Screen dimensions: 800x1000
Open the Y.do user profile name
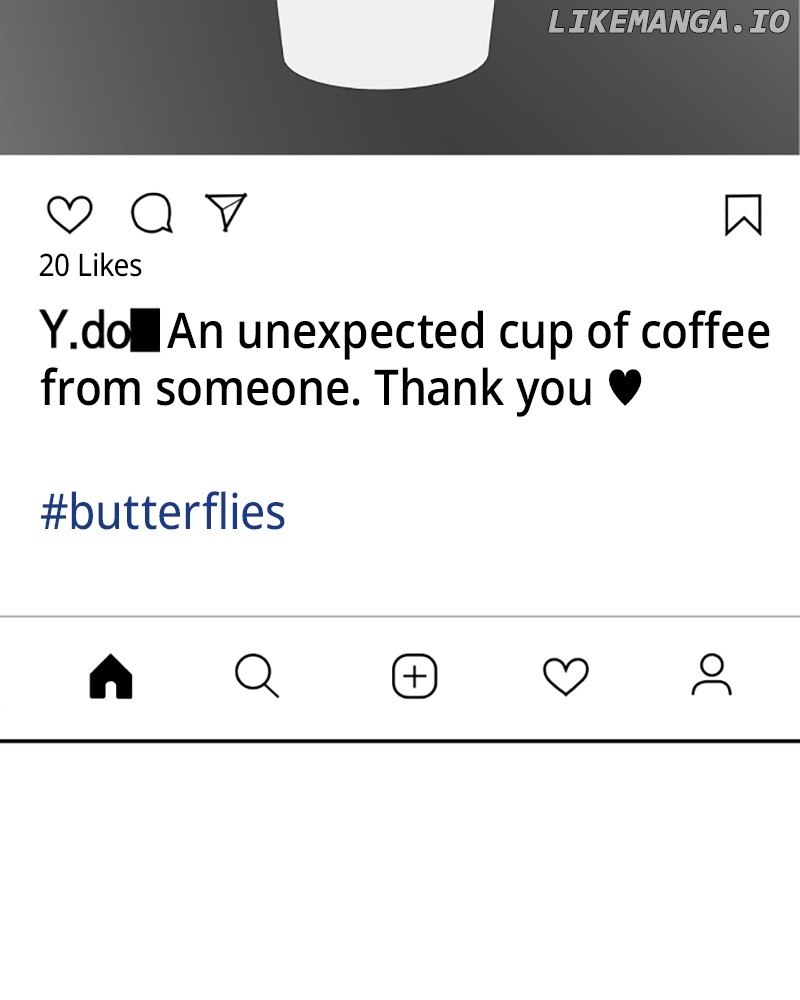[84, 332]
